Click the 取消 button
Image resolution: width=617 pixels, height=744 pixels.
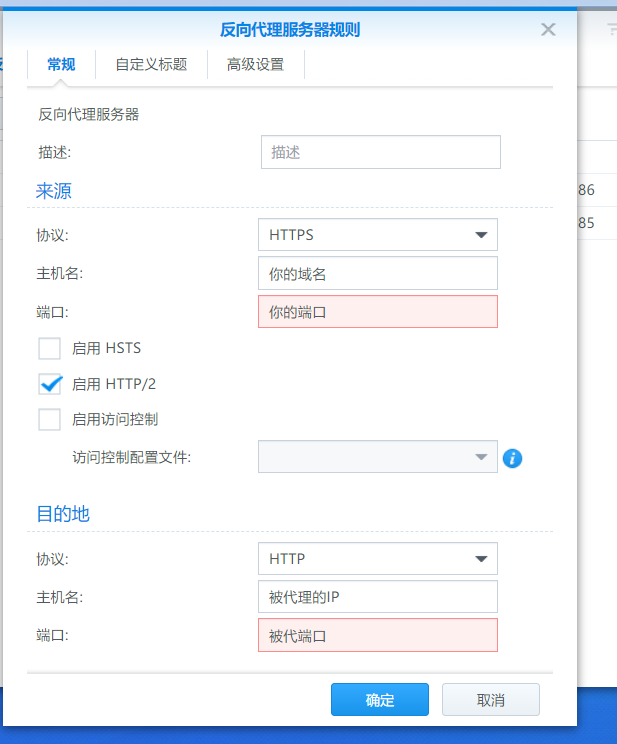490,699
